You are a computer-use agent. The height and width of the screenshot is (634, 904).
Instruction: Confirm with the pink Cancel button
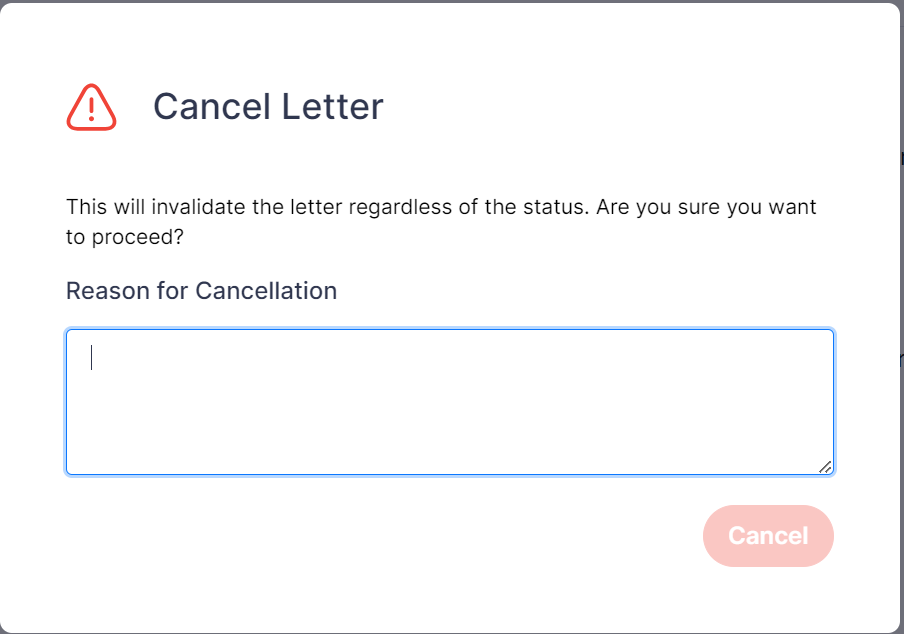(x=768, y=536)
